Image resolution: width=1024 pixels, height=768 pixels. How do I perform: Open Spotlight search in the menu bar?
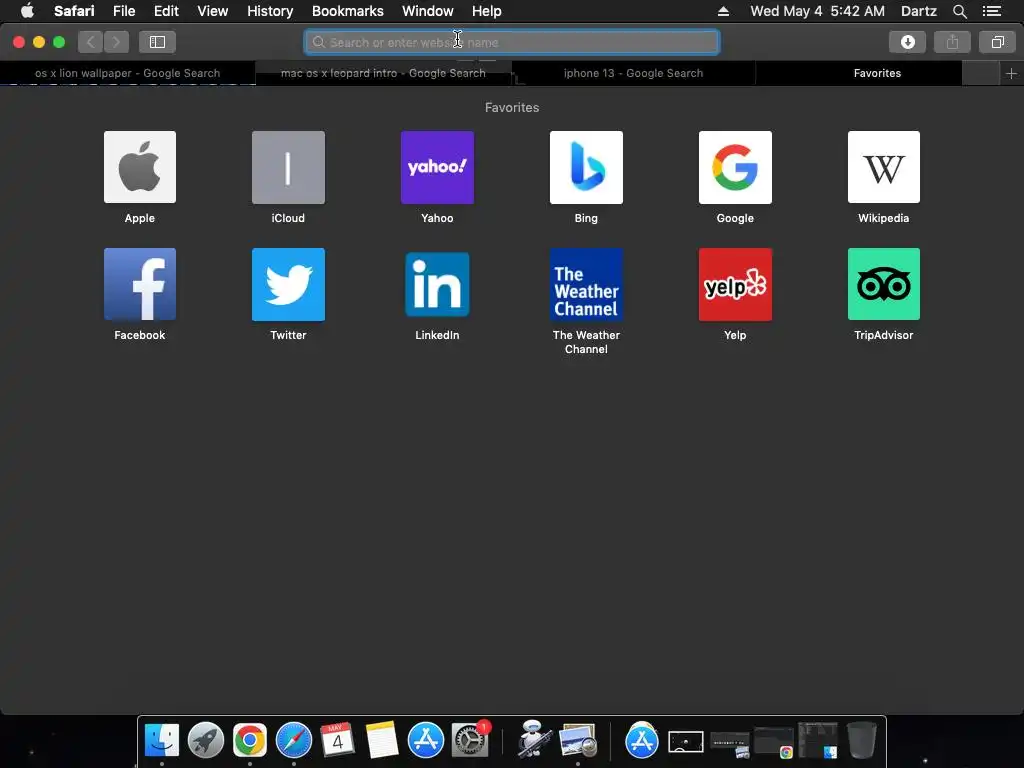959,11
